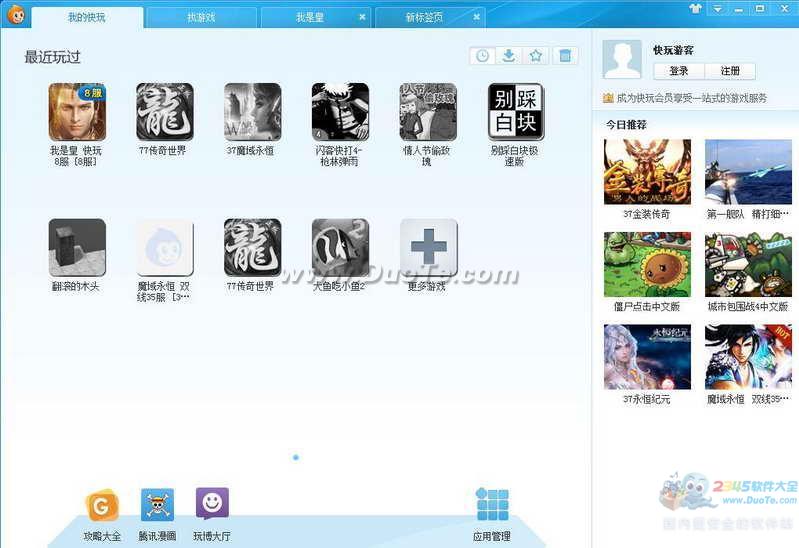
Task: Launch 腾讯漫画 comics app
Action: point(157,505)
